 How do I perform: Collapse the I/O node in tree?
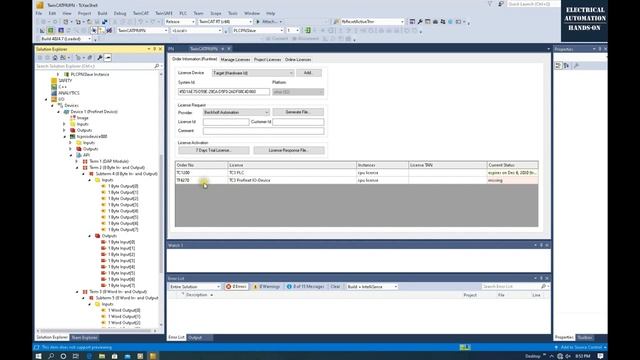pos(46,100)
